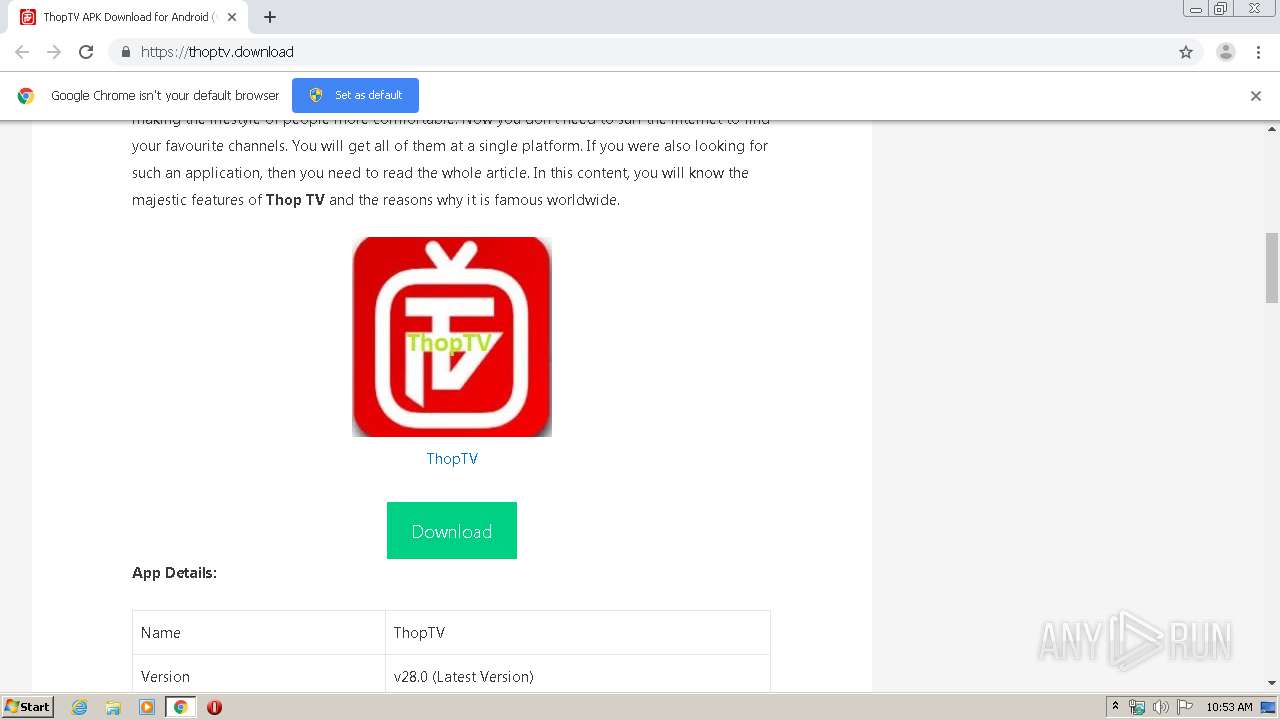Click bold 'Thop TV' in paragraph
The height and width of the screenshot is (720, 1280).
(x=295, y=200)
